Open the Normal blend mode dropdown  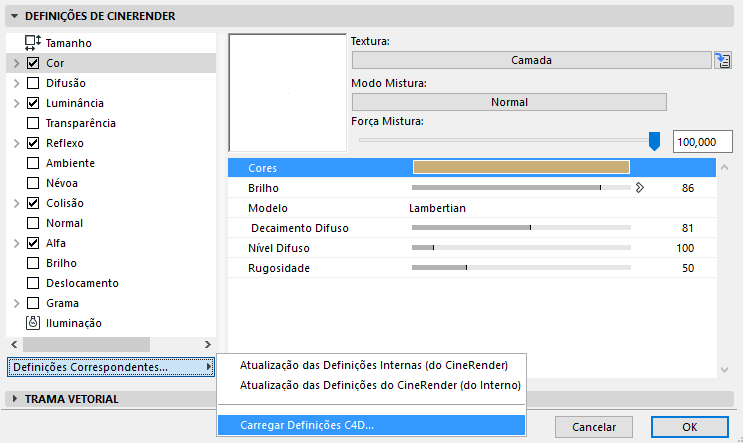[x=509, y=101]
